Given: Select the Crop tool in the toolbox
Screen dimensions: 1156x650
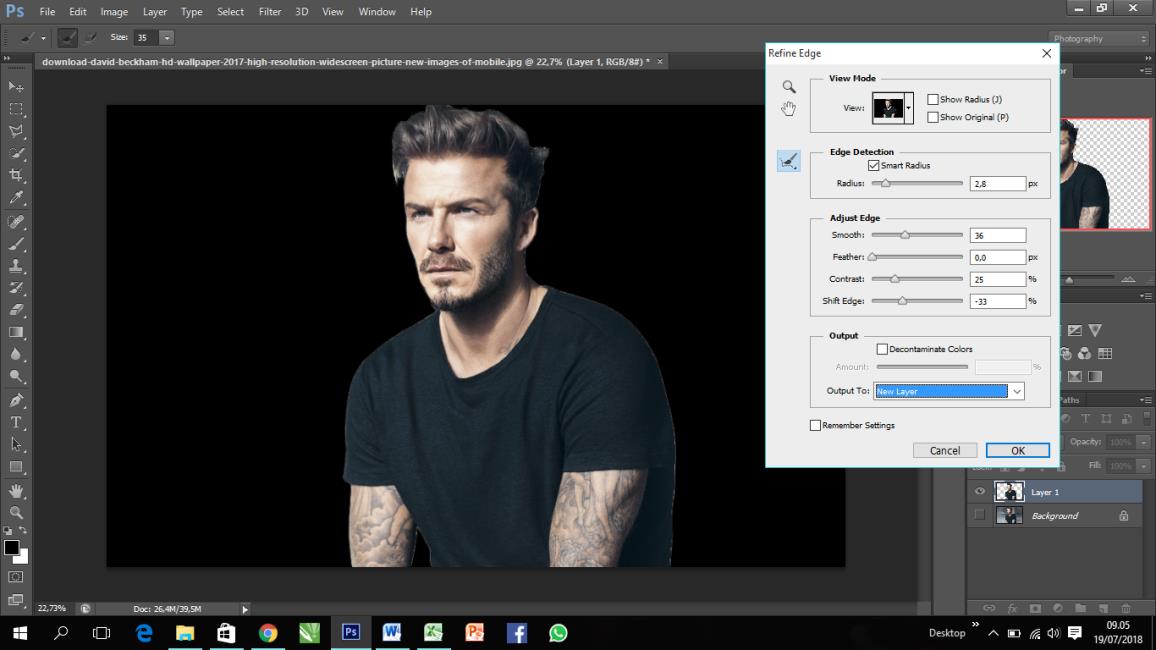Looking at the screenshot, I should click(x=16, y=175).
